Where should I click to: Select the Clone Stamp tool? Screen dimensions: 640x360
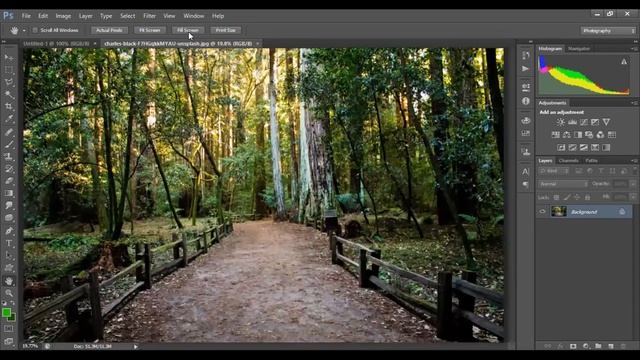(x=9, y=156)
